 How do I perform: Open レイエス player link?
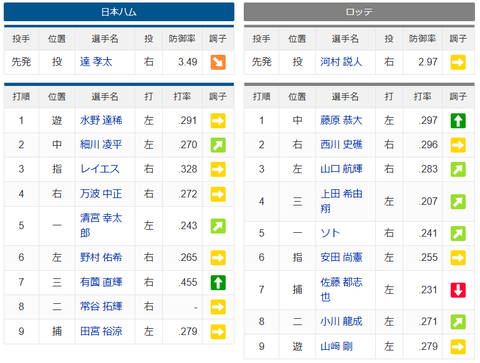coord(100,169)
